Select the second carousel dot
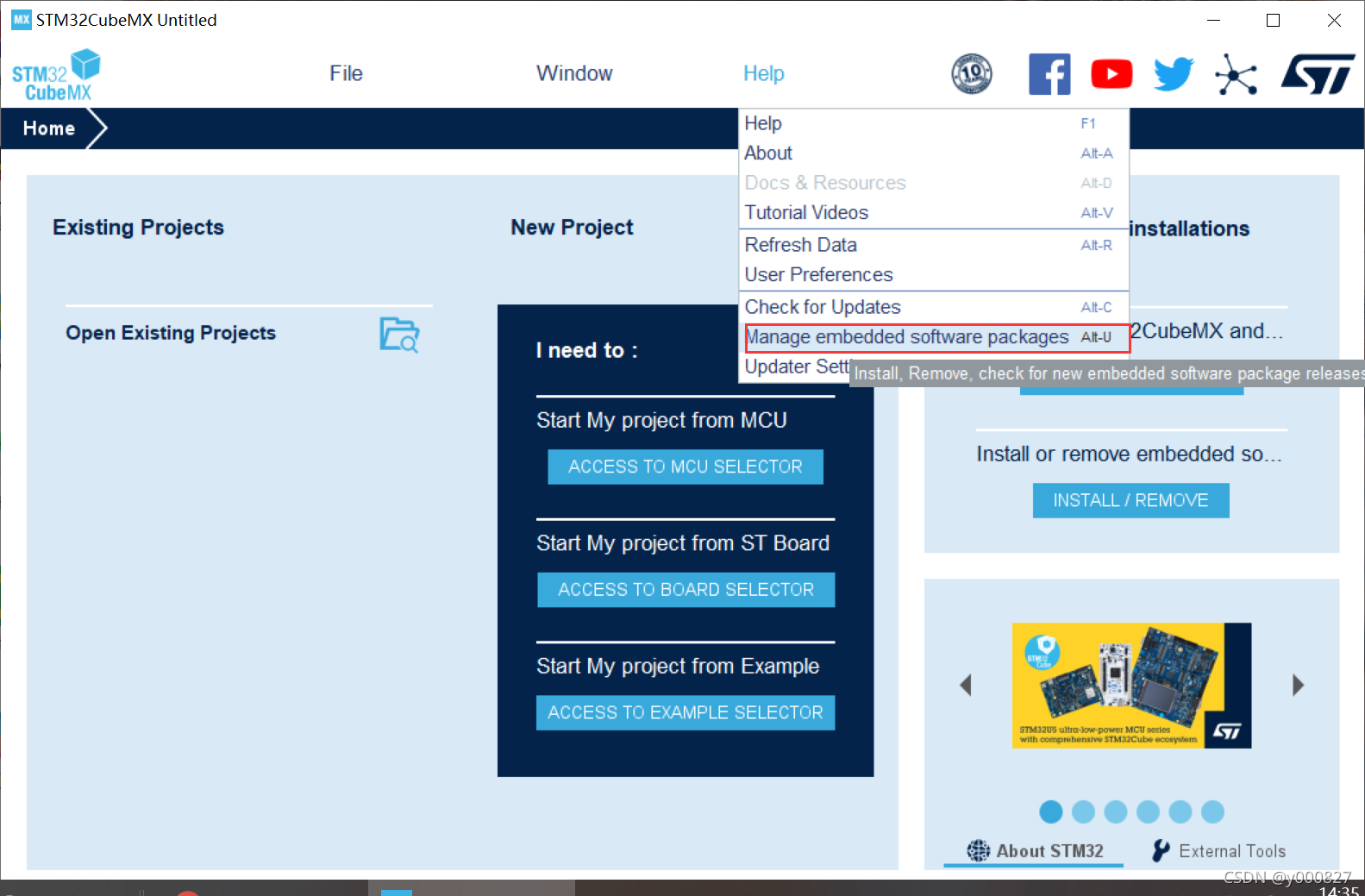Image resolution: width=1365 pixels, height=896 pixels. coord(1083,811)
